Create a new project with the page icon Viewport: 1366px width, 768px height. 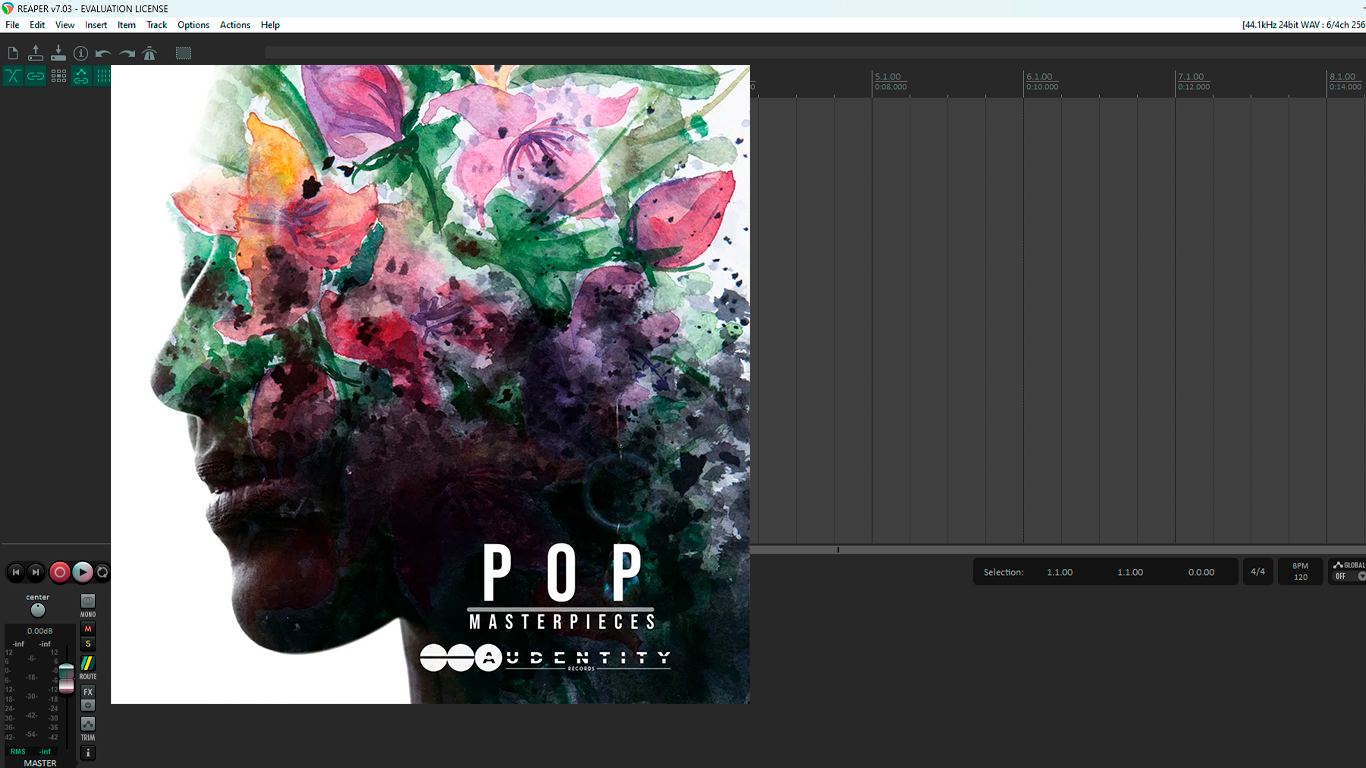pyautogui.click(x=13, y=53)
